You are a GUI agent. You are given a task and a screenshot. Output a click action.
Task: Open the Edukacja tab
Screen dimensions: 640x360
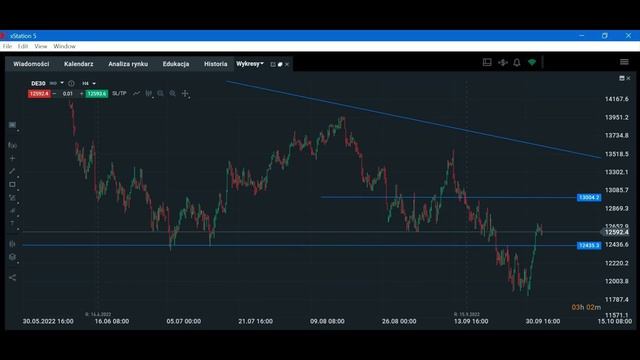(x=176, y=64)
